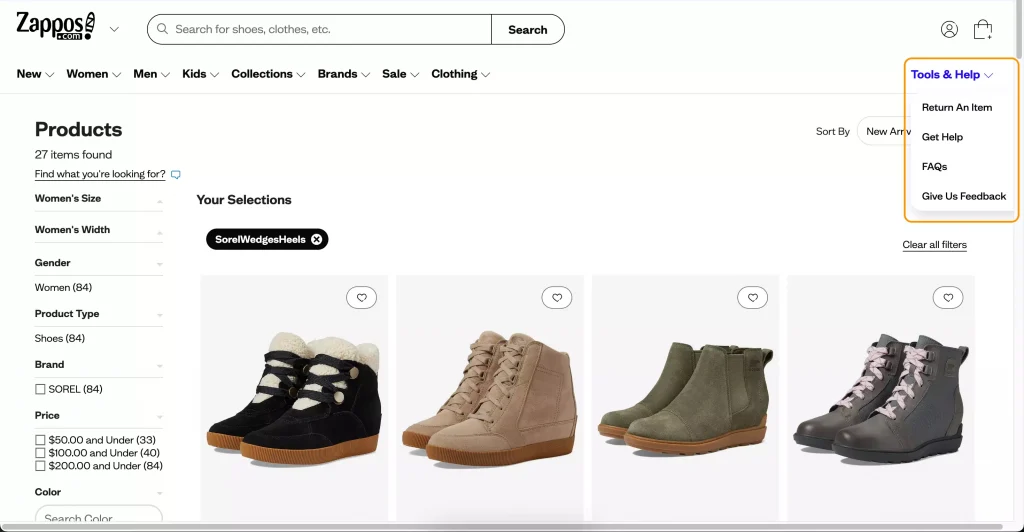Viewport: 1024px width, 532px height.
Task: Click the magnifier icon in search box
Action: 162,29
